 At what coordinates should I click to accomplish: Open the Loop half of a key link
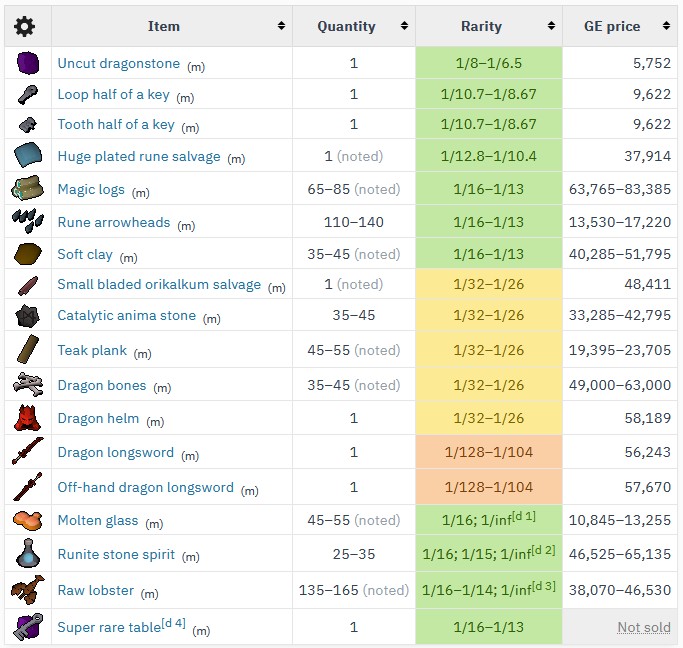(113, 94)
